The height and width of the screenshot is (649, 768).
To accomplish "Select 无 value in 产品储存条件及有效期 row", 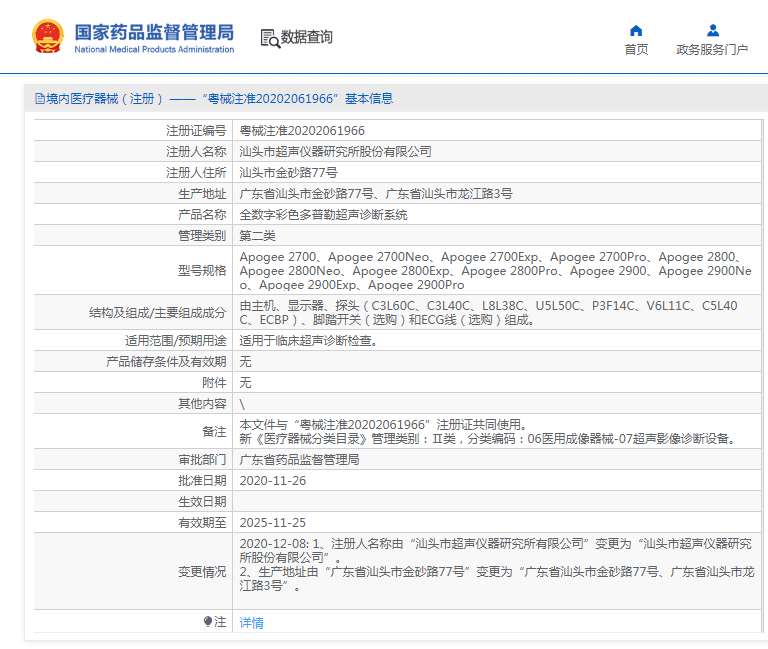I will 245,362.
